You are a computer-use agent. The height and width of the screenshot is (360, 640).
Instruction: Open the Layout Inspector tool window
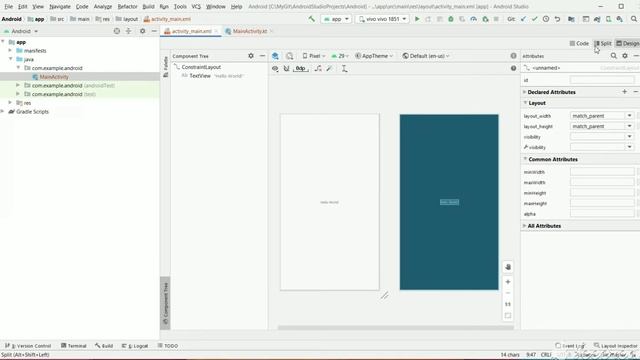coord(616,346)
